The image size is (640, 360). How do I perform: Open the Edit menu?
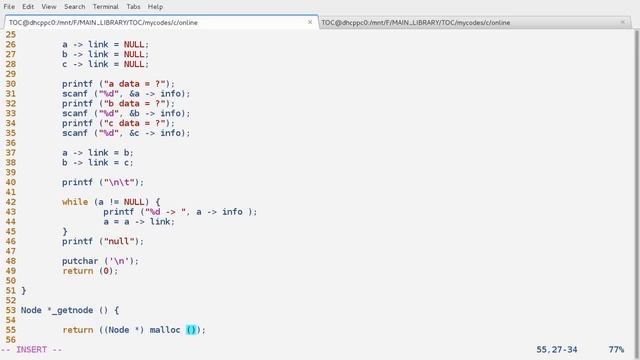[x=28, y=7]
